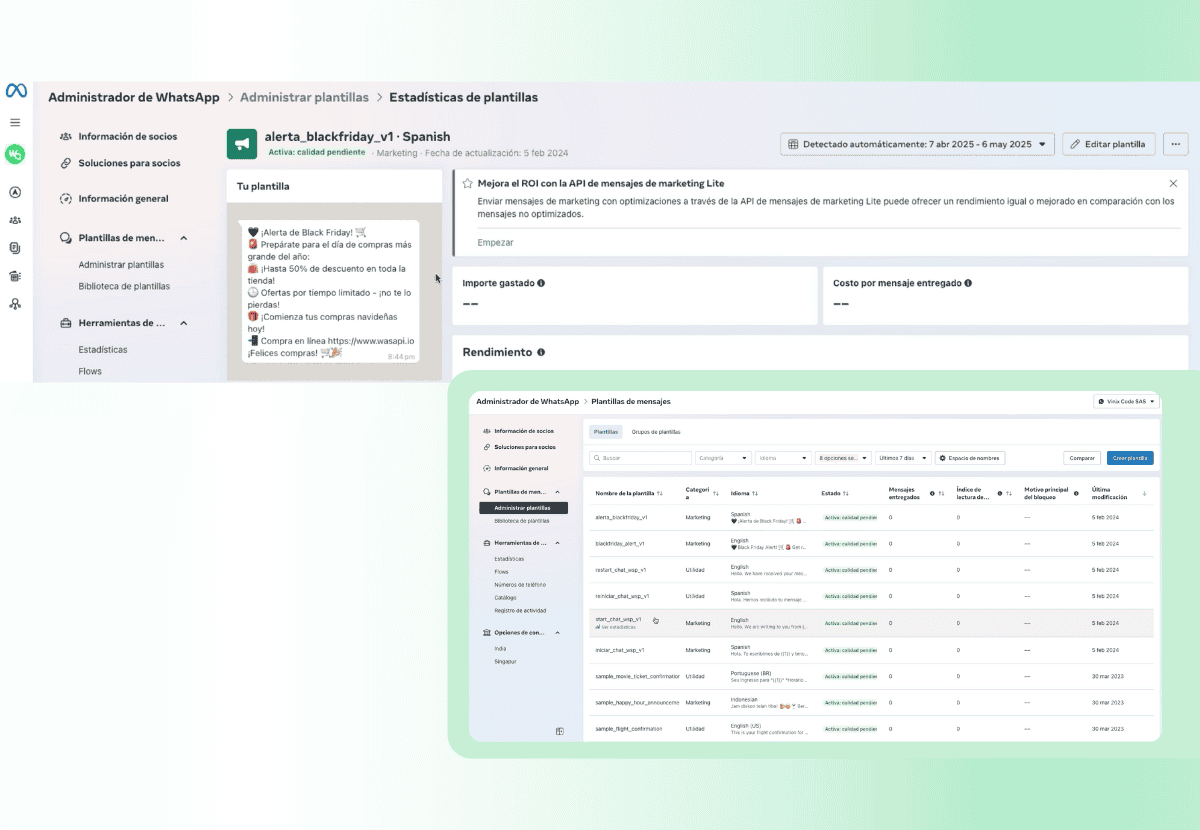Select Singapur in lower sidebar
This screenshot has width=1200, height=830.
[x=504, y=661]
